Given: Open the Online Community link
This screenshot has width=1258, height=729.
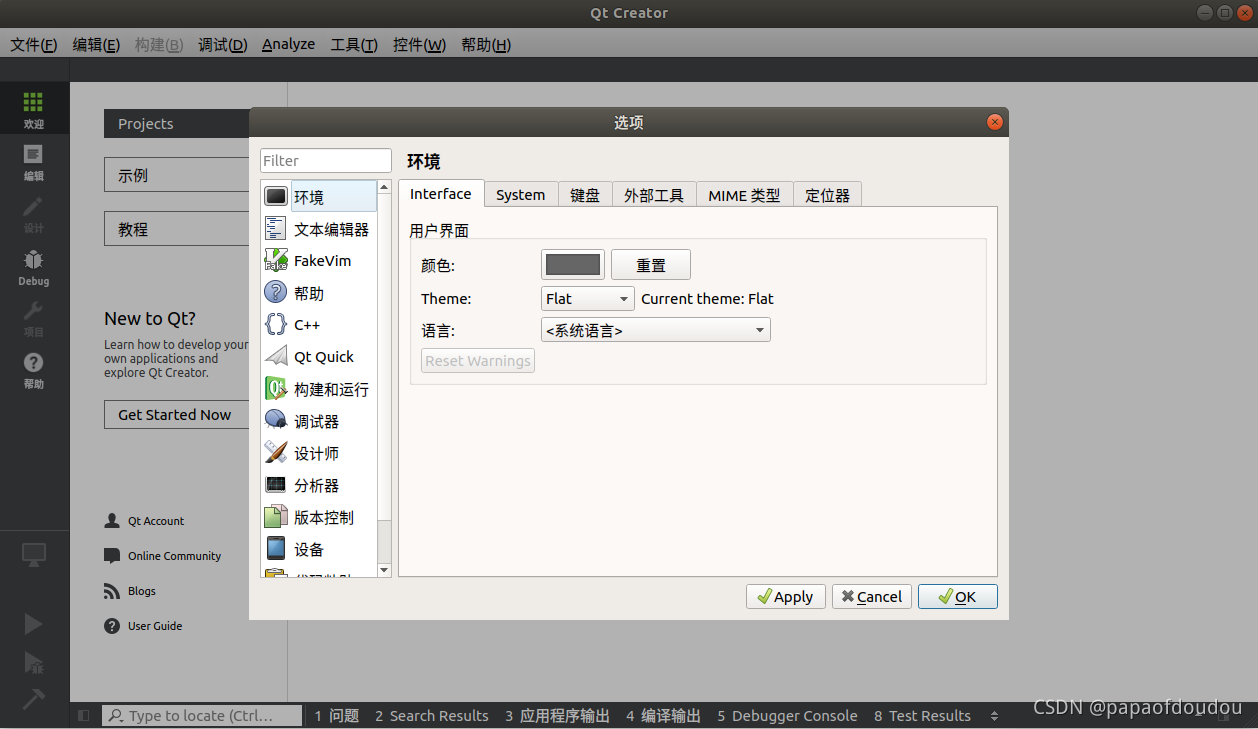Looking at the screenshot, I should (175, 556).
